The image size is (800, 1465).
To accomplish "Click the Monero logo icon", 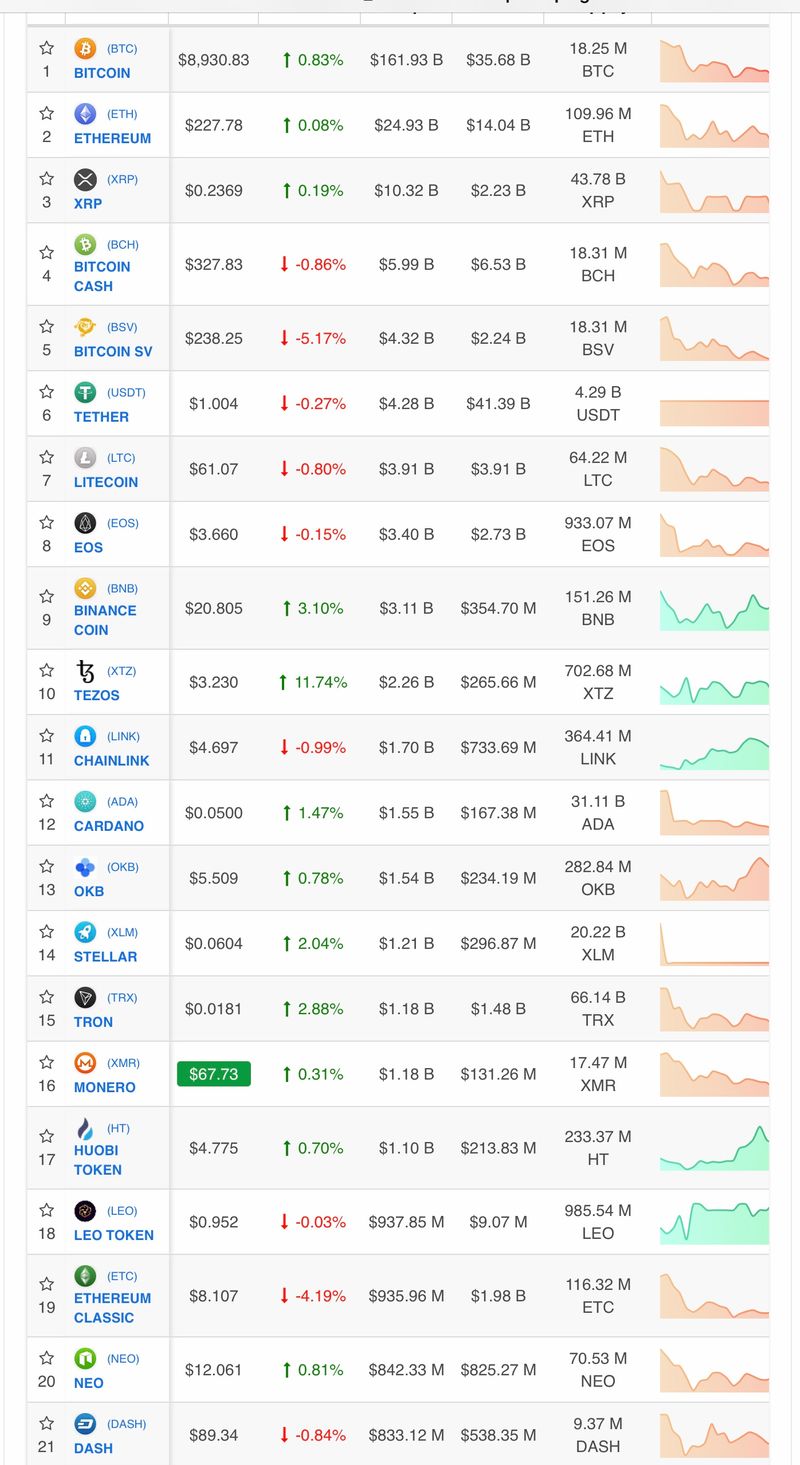I will pyautogui.click(x=85, y=1063).
